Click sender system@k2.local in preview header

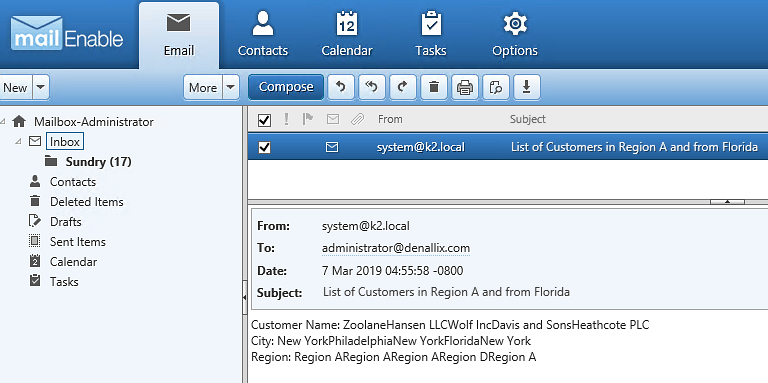point(365,226)
